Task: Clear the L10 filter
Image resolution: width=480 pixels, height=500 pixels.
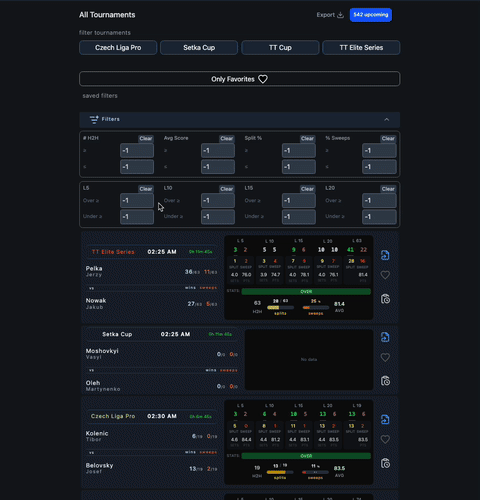Action: pos(227,189)
